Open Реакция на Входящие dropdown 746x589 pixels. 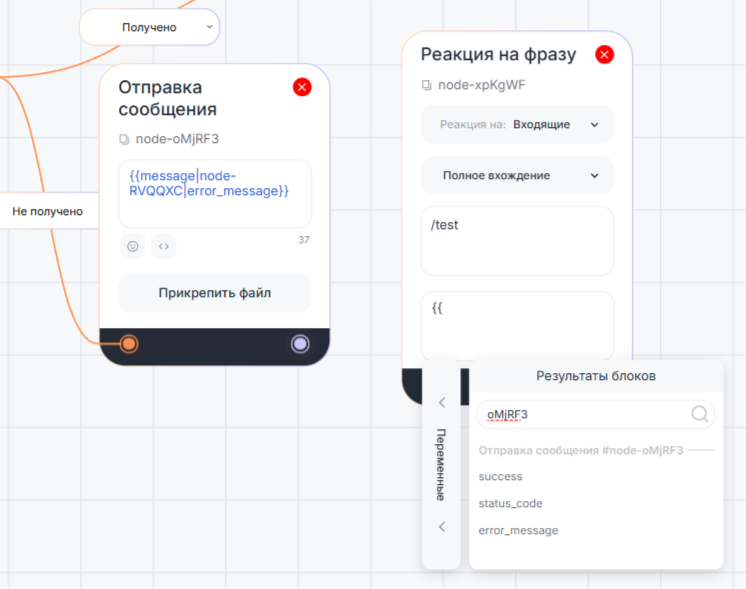[x=517, y=125]
